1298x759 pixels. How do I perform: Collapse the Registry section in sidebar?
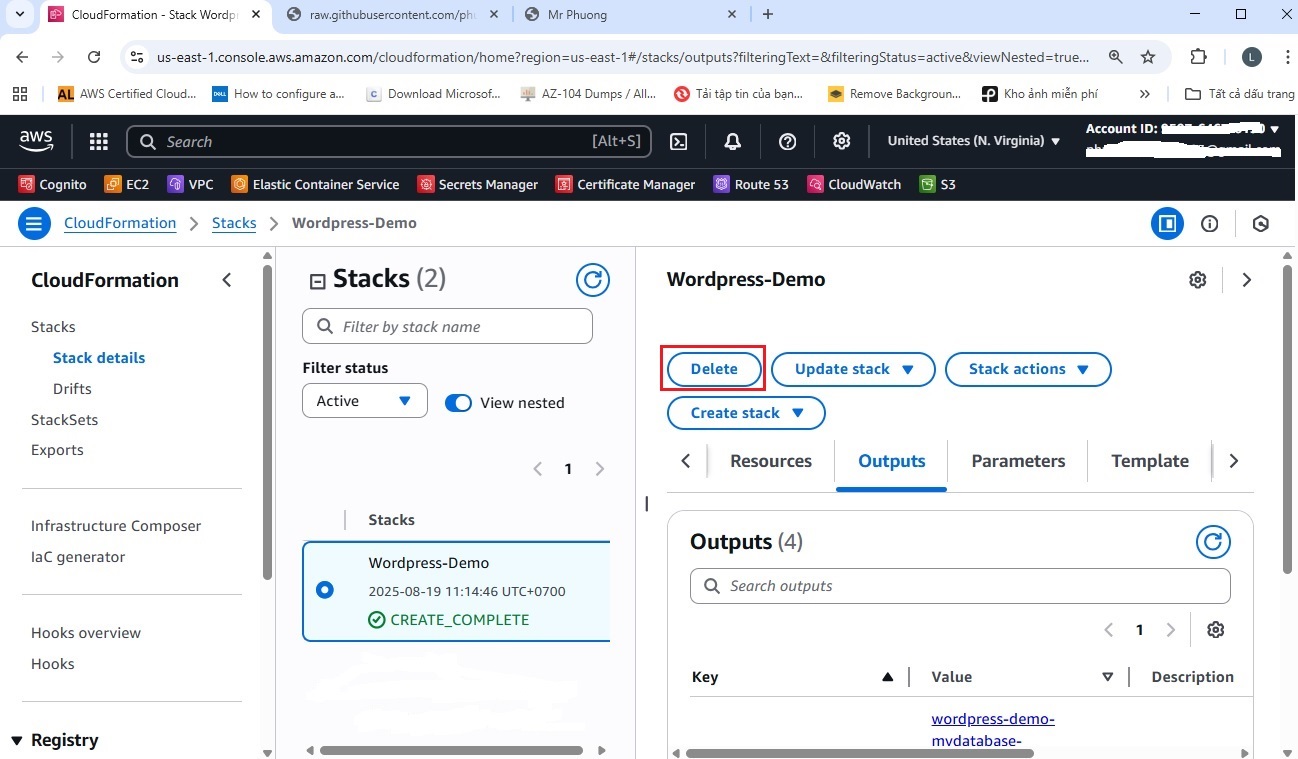tap(16, 740)
